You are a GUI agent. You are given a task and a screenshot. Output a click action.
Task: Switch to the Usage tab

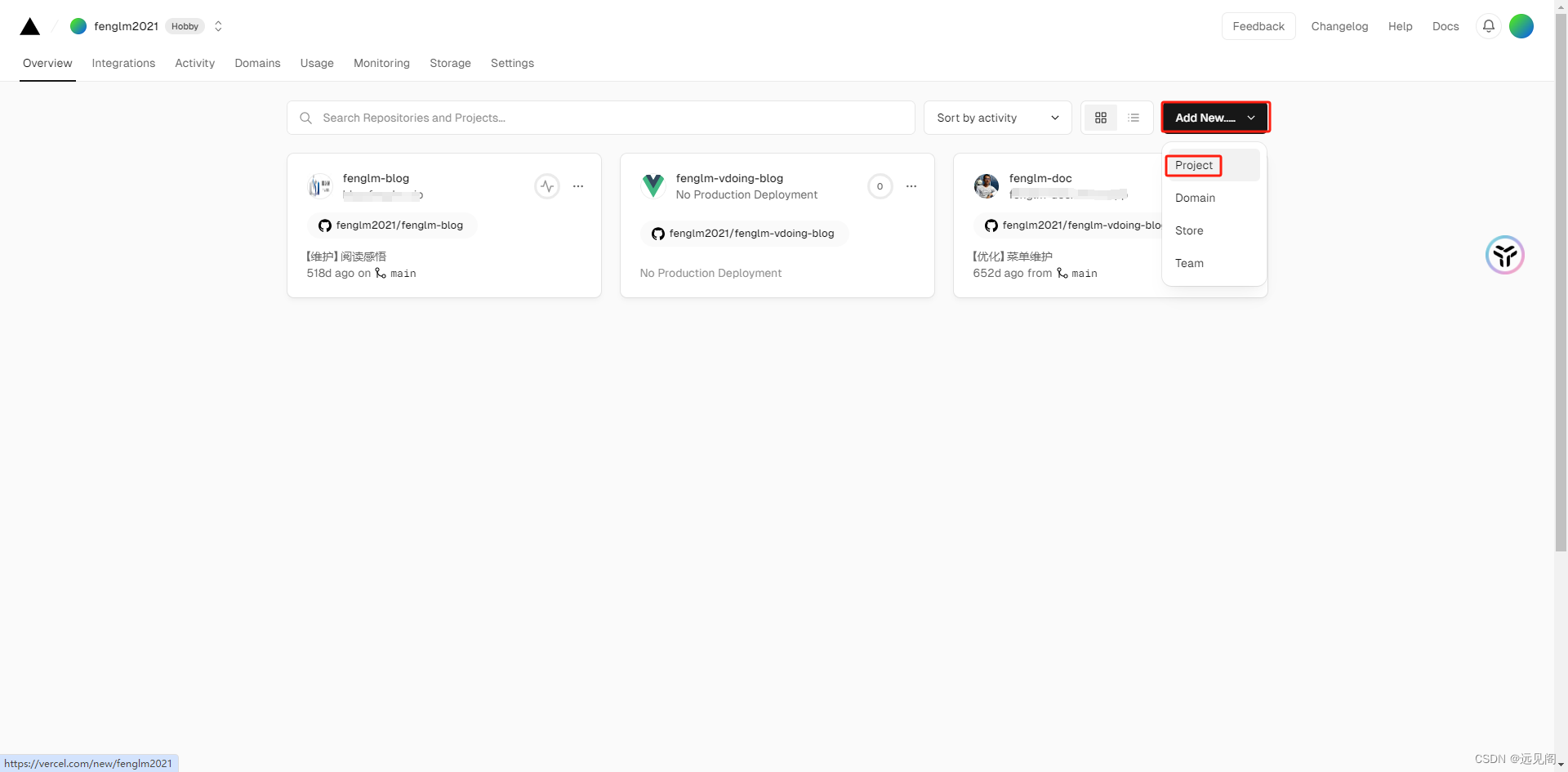pyautogui.click(x=317, y=63)
